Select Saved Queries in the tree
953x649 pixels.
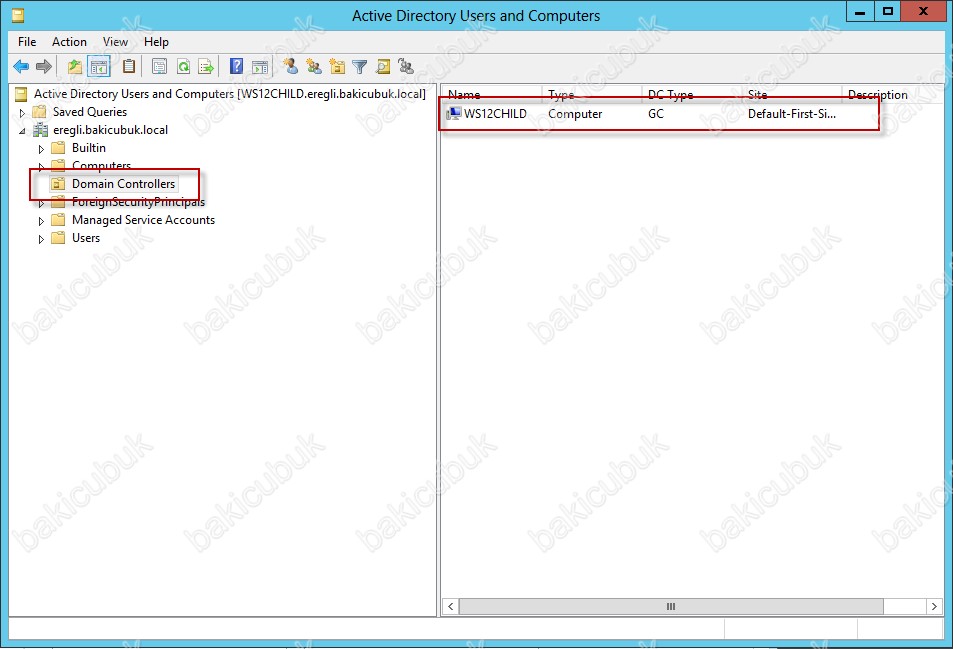tap(90, 112)
